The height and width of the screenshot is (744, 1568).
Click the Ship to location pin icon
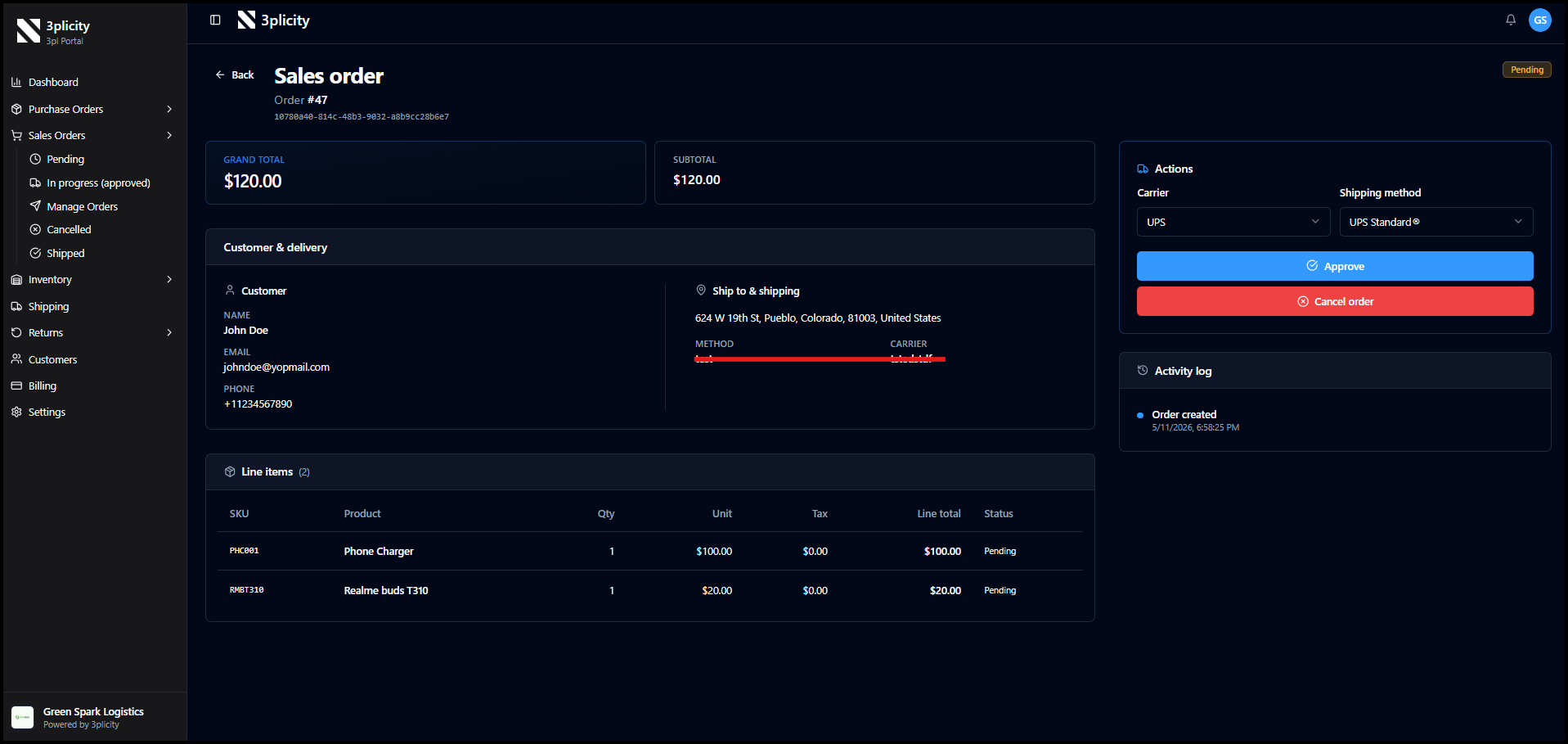tap(701, 291)
